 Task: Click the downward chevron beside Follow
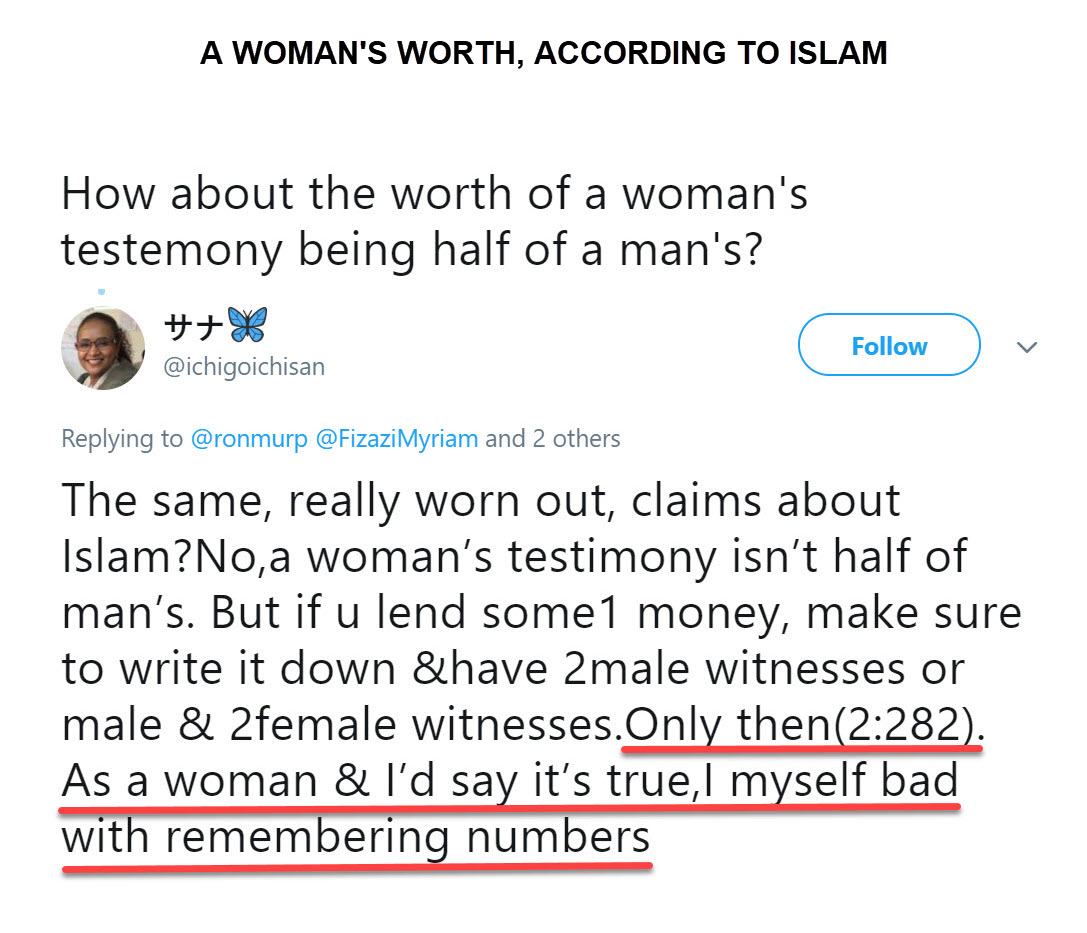tap(1027, 347)
